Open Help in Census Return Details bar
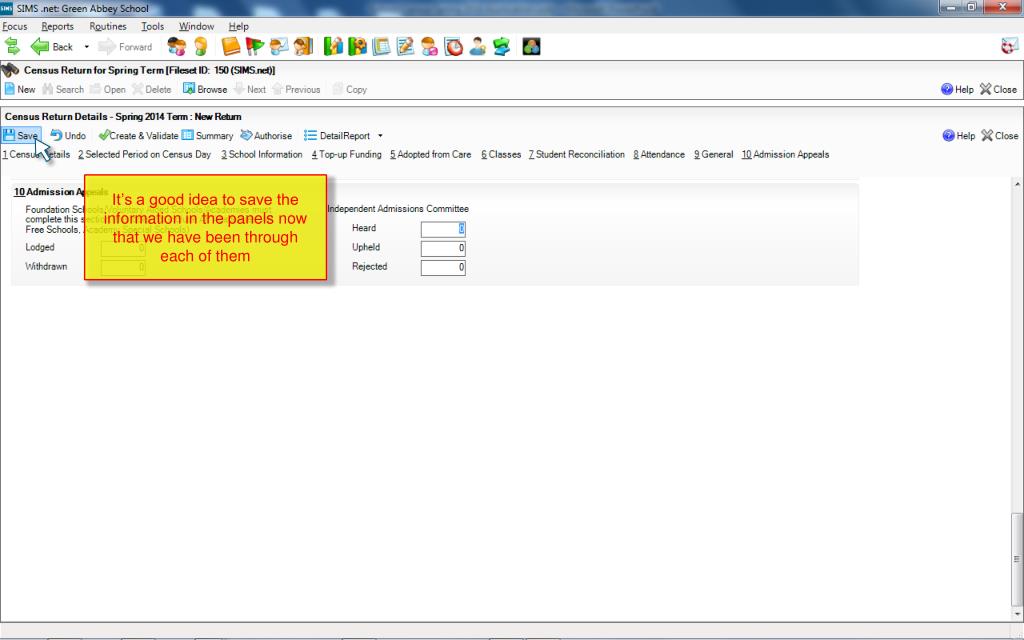This screenshot has width=1024, height=640. (959, 136)
